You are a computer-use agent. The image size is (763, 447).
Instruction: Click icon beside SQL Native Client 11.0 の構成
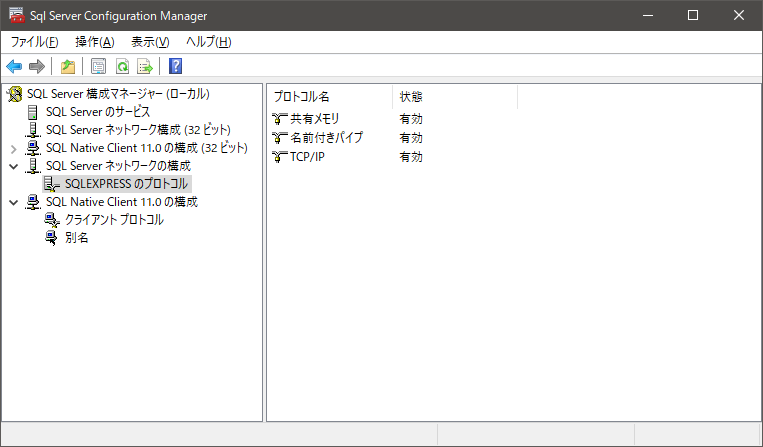coord(33,202)
